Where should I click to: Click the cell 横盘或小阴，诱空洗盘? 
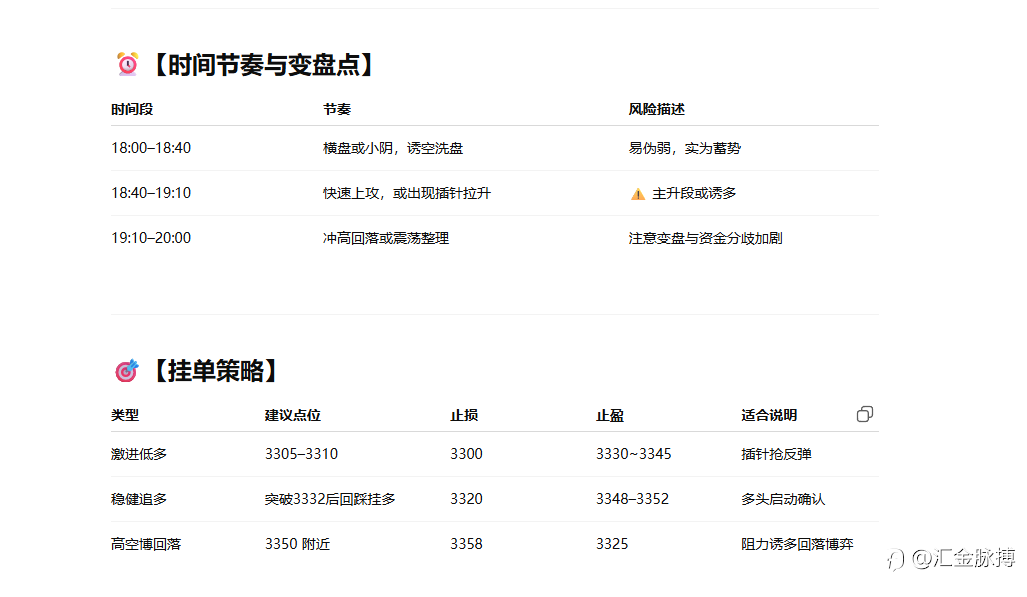393,148
